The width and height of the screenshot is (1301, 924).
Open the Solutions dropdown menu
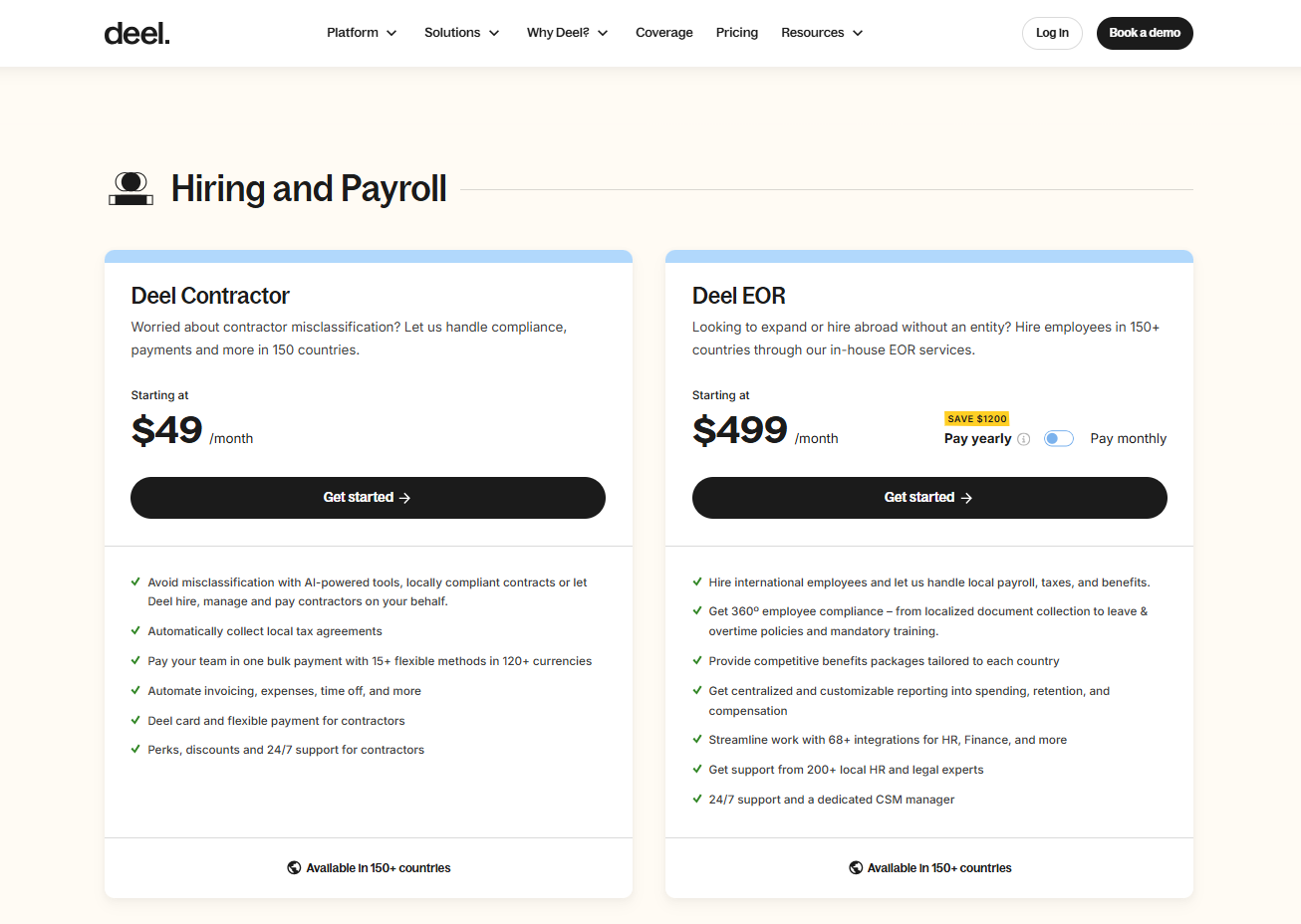point(461,33)
